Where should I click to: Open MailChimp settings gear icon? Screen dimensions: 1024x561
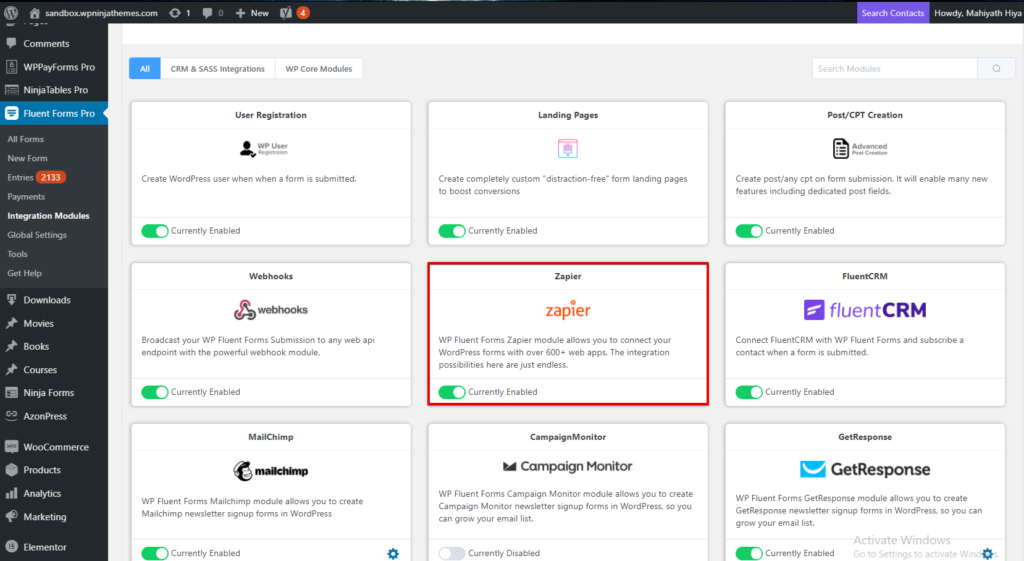[x=392, y=554]
